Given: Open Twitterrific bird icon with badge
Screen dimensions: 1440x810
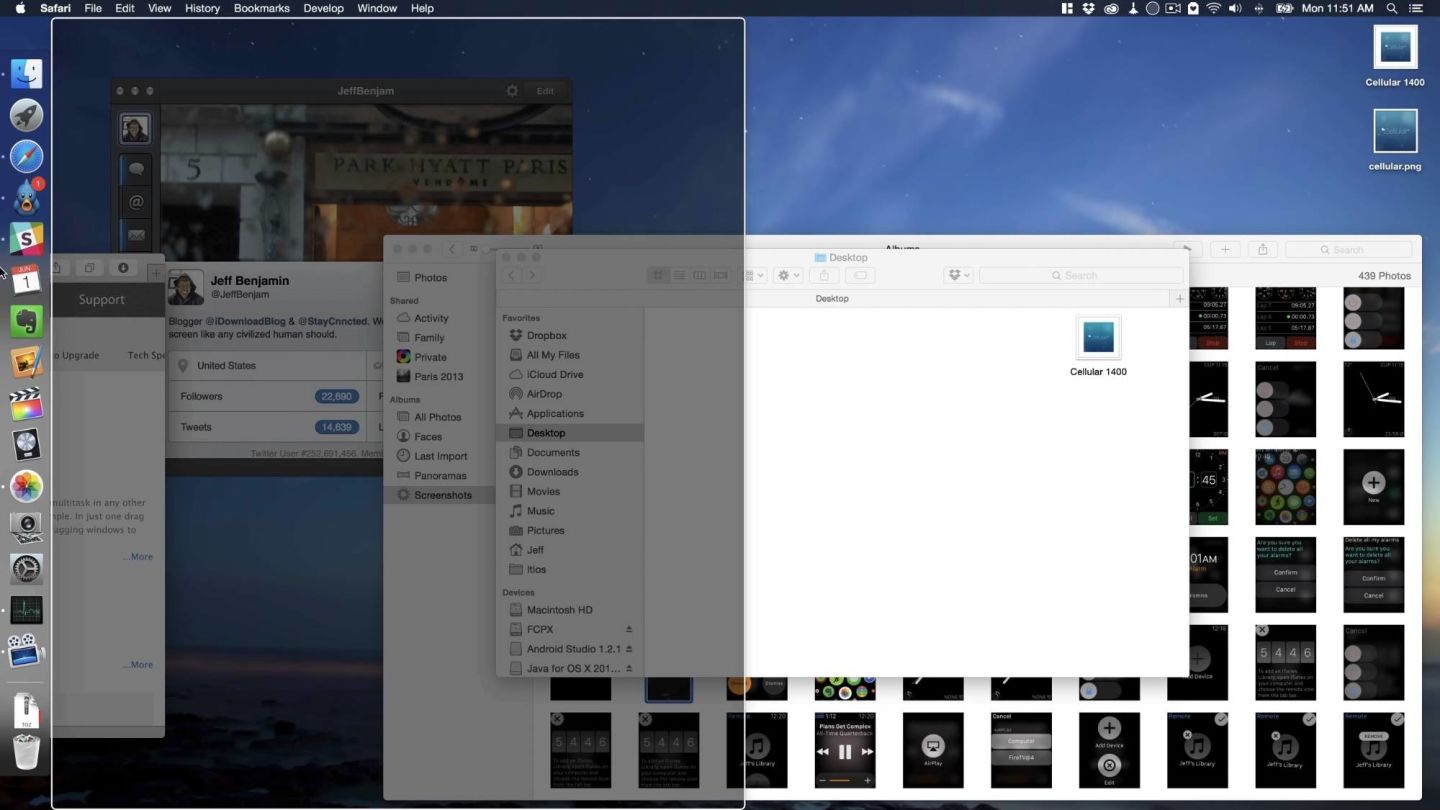Looking at the screenshot, I should [27, 197].
